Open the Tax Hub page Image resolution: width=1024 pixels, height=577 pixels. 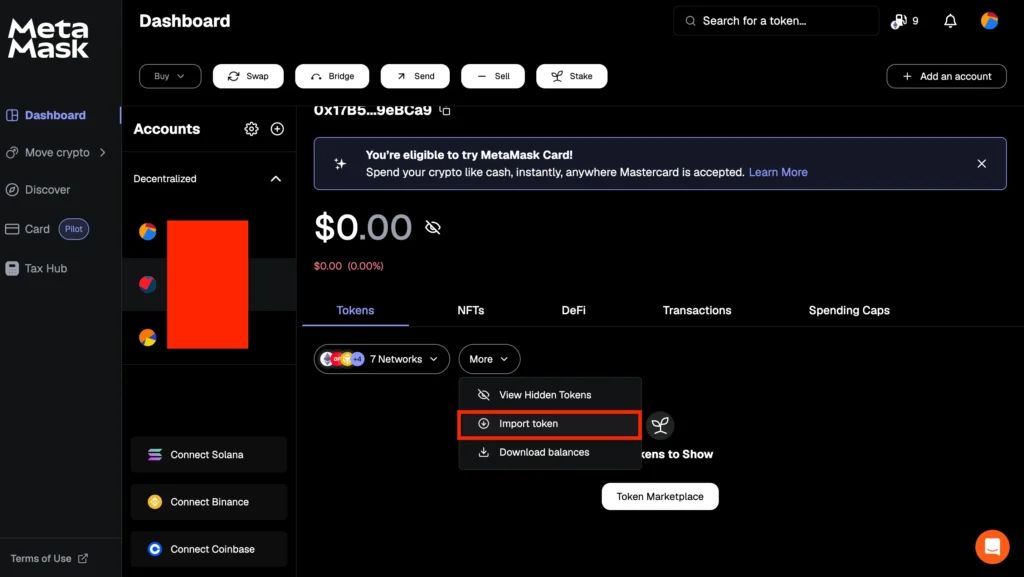[37, 268]
